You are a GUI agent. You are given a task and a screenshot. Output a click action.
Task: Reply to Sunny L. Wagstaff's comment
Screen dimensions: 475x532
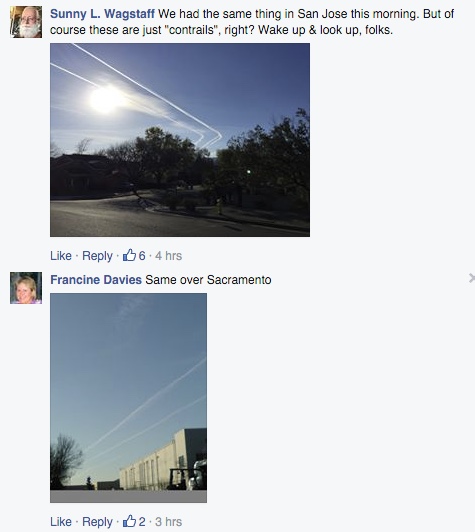[x=97, y=256]
